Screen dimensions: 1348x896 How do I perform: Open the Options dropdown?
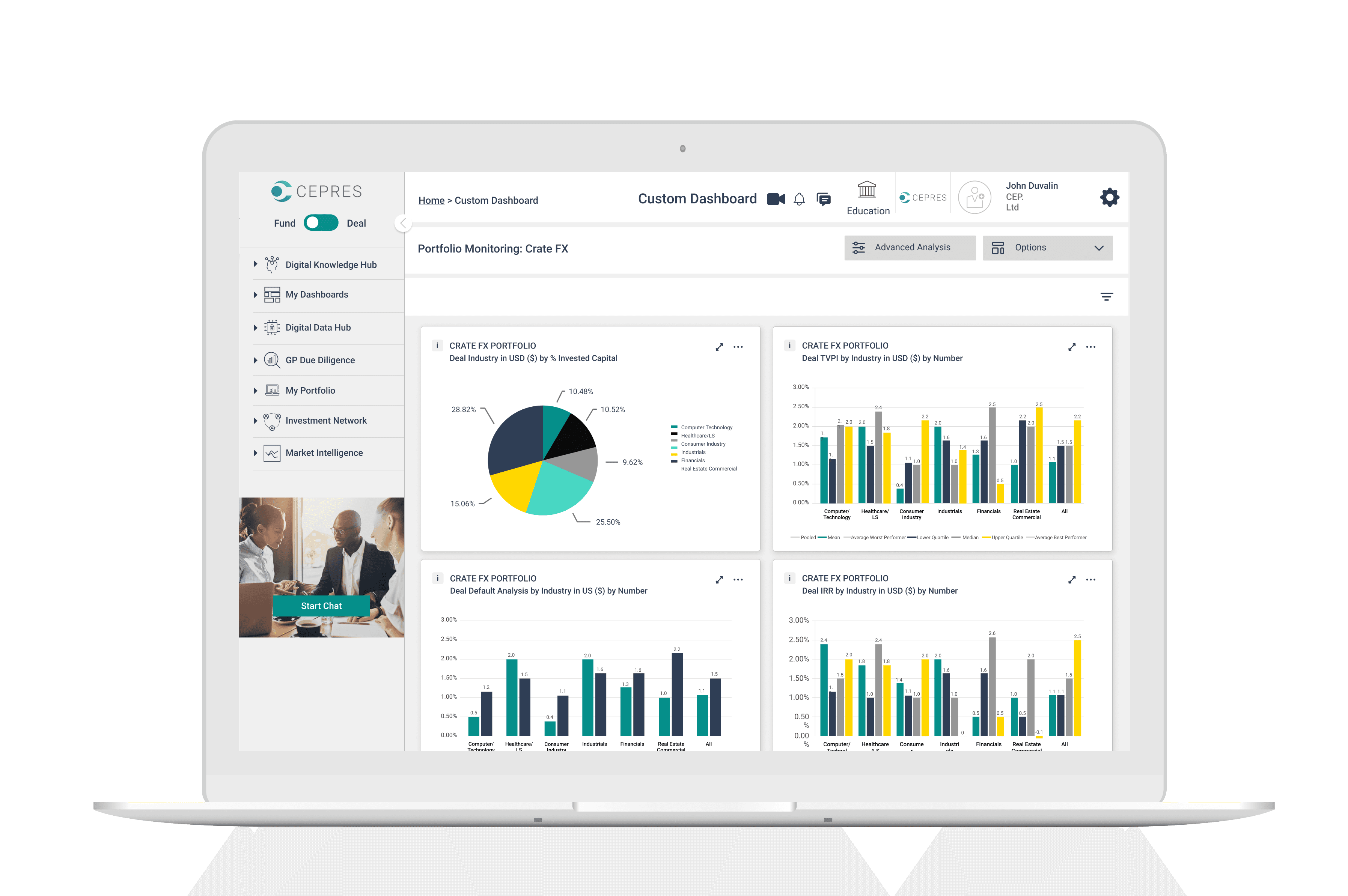pyautogui.click(x=1047, y=247)
